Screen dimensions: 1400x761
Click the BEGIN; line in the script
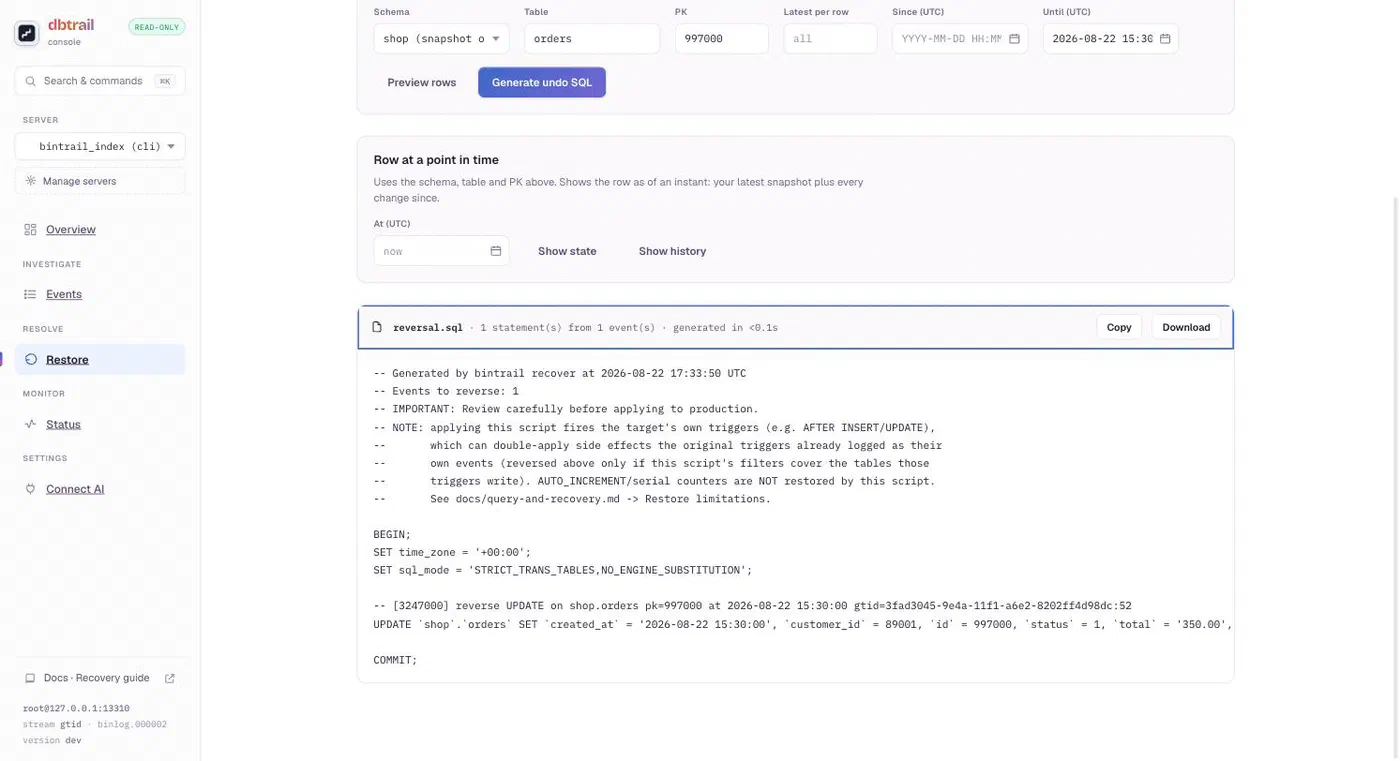[392, 534]
